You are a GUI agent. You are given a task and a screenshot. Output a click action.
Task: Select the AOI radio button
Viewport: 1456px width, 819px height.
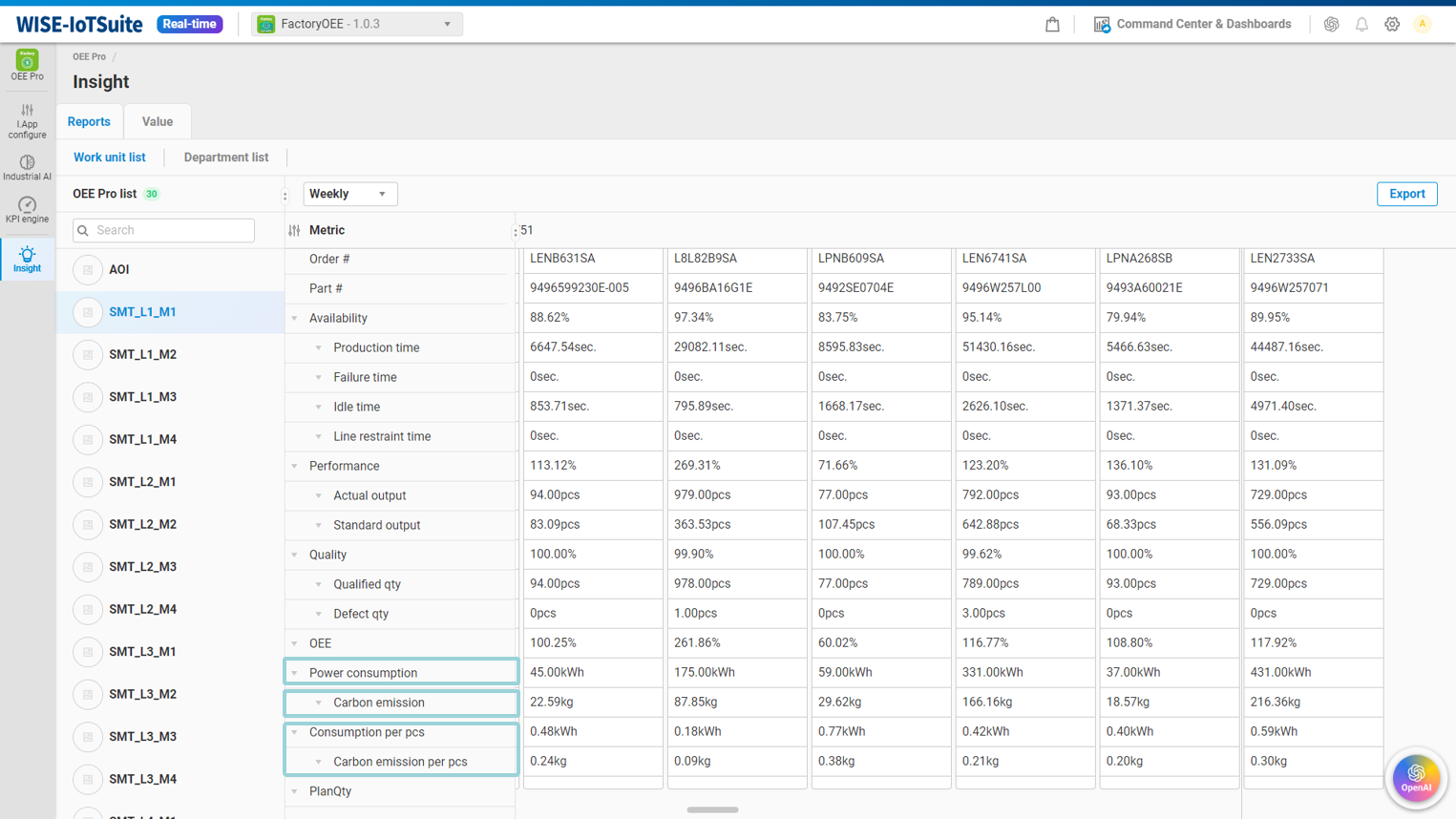point(88,270)
